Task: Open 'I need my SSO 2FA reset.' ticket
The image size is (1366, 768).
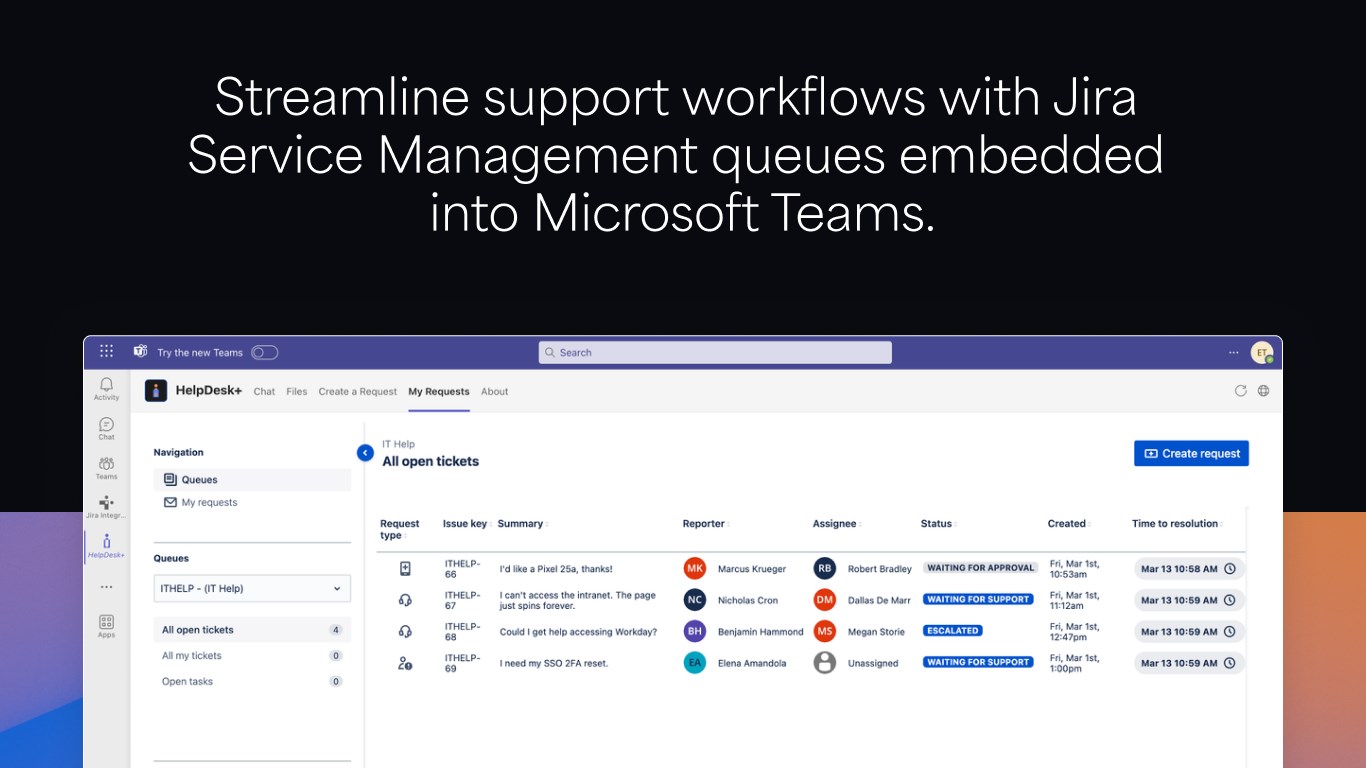Action: click(x=554, y=663)
